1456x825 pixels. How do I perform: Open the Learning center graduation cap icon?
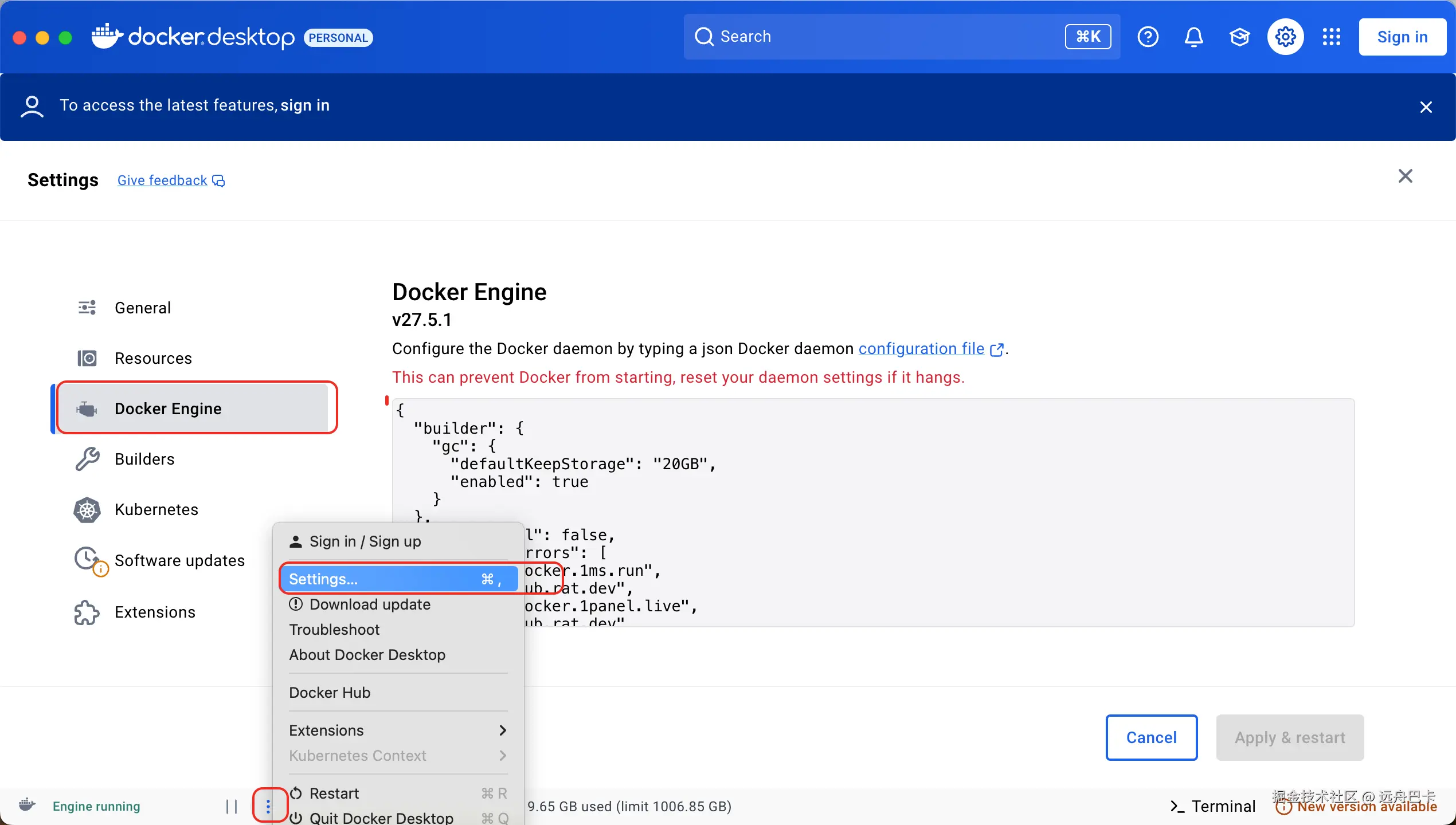pyautogui.click(x=1239, y=37)
